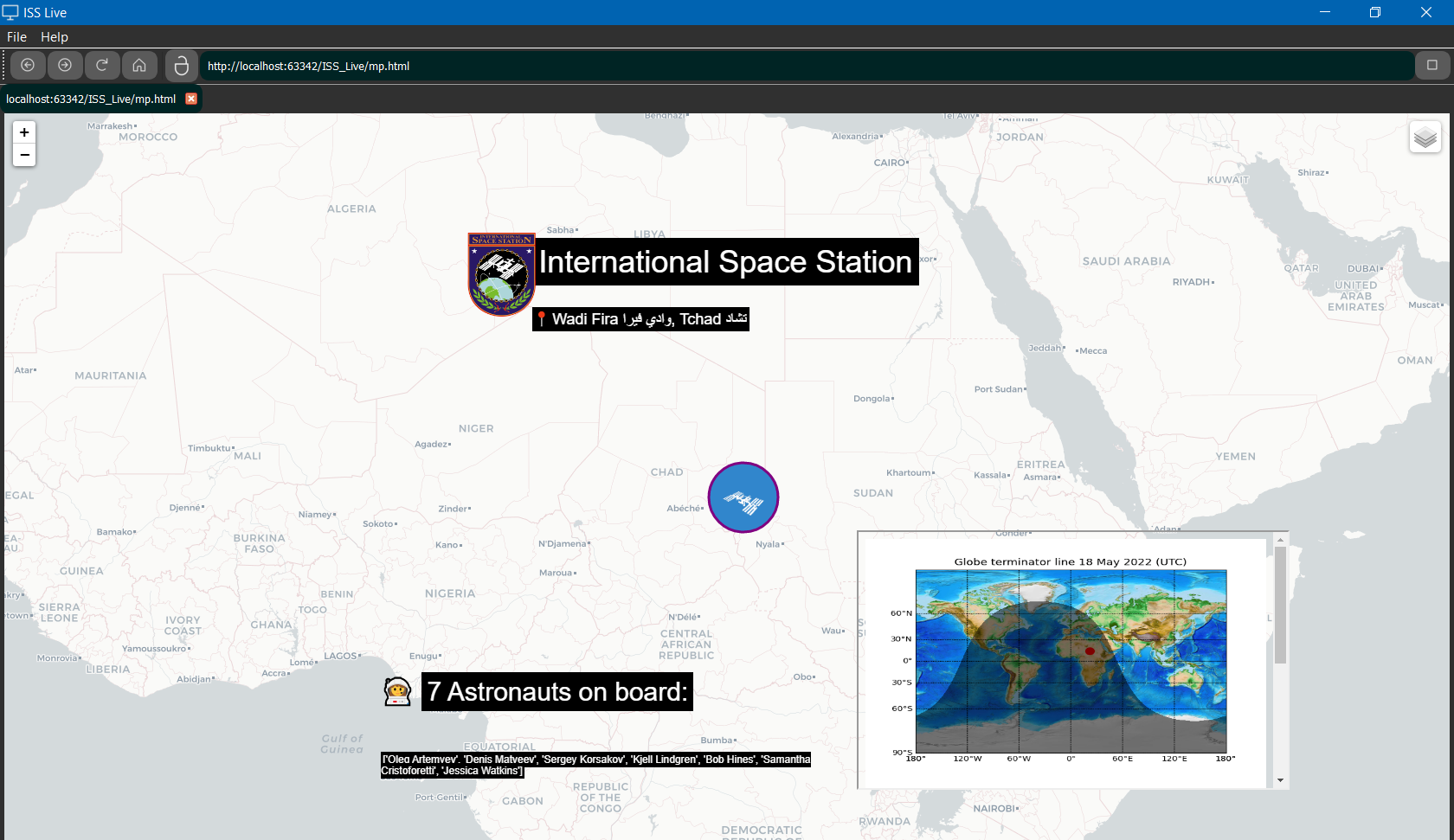Click the browser back arrow button
Image resolution: width=1454 pixels, height=840 pixels.
click(x=28, y=65)
